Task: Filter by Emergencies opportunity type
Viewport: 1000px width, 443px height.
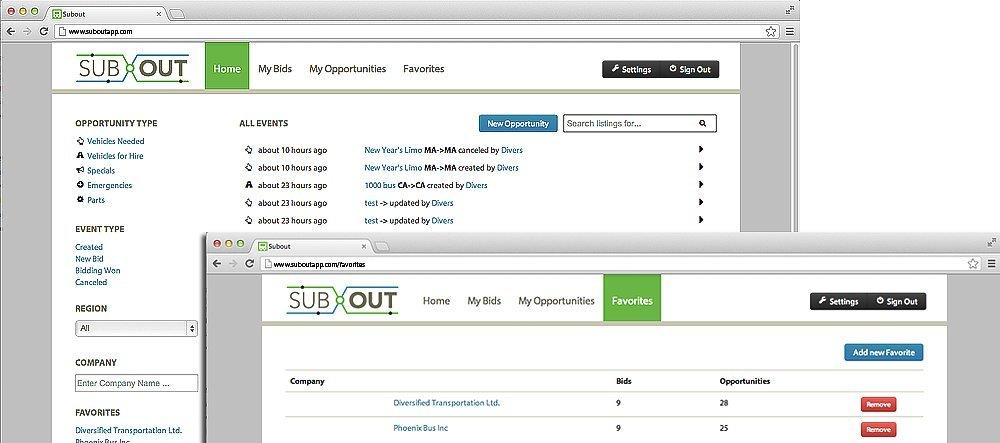Action: [x=109, y=185]
